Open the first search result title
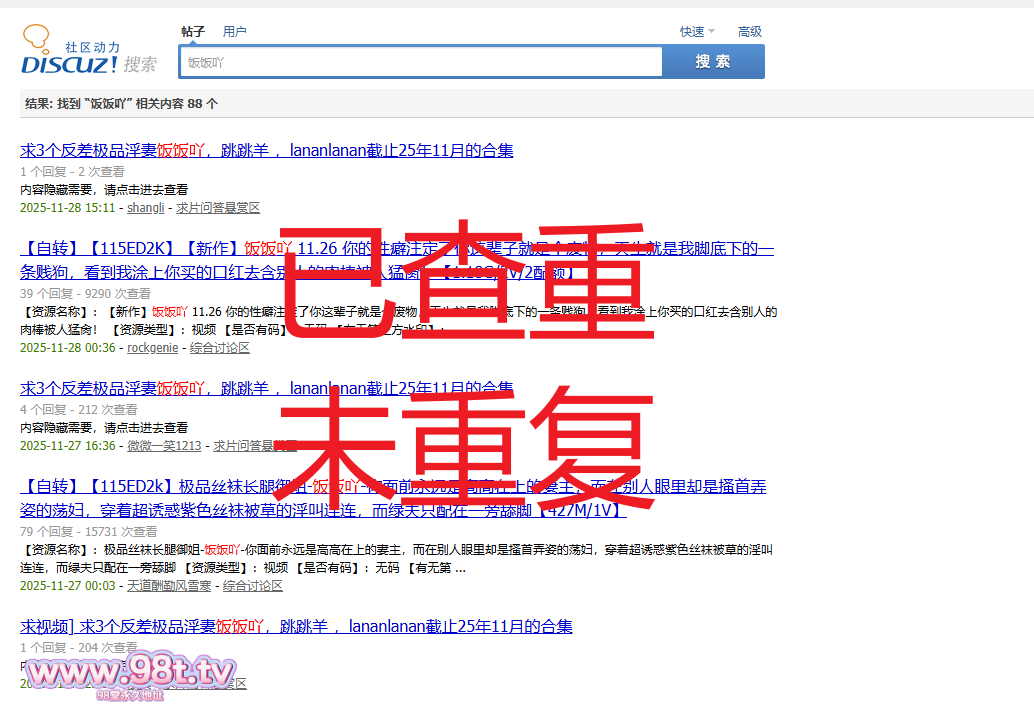The width and height of the screenshot is (1034, 710). tap(267, 151)
